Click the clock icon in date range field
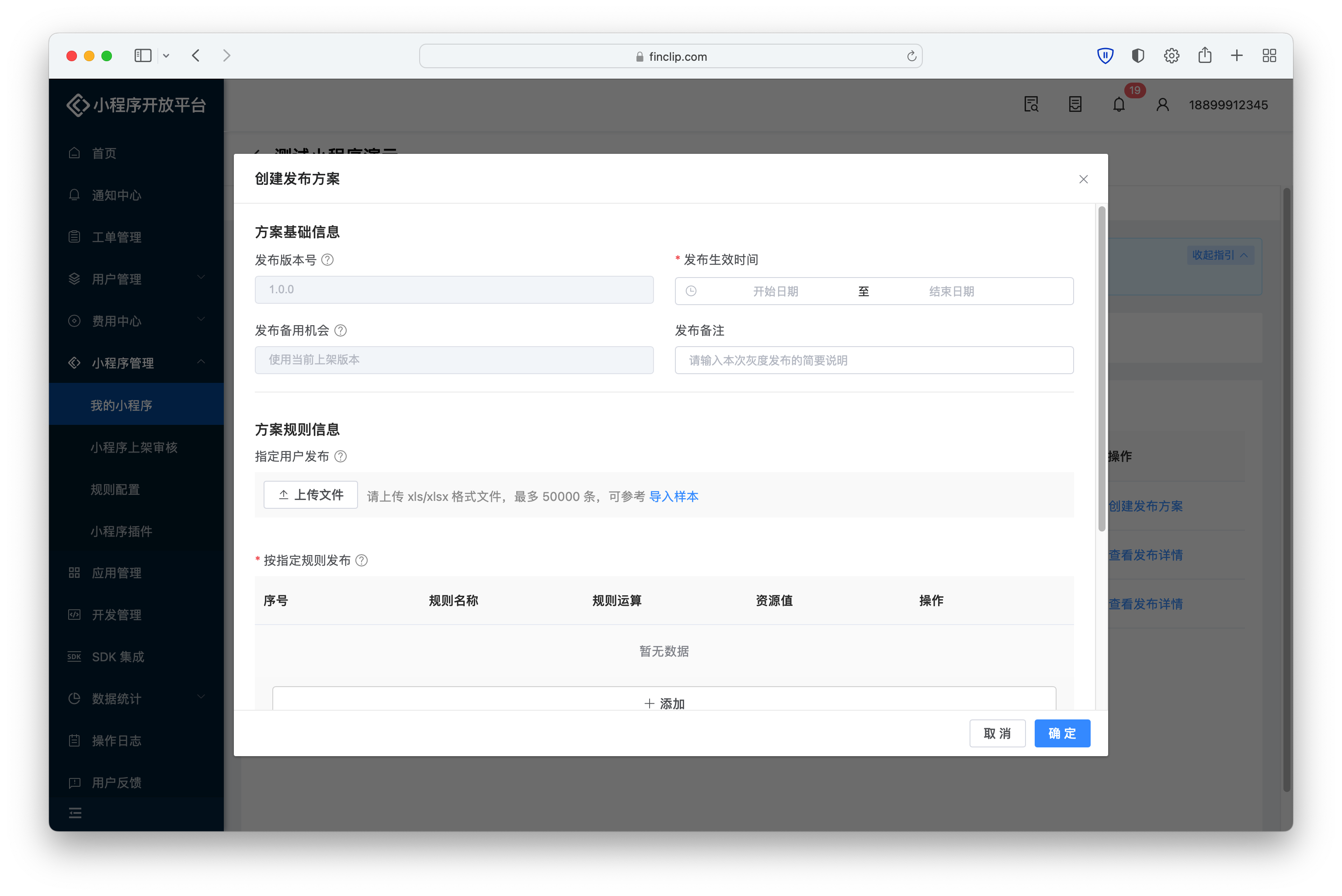Screen dimensions: 1342x896 pos(691,291)
